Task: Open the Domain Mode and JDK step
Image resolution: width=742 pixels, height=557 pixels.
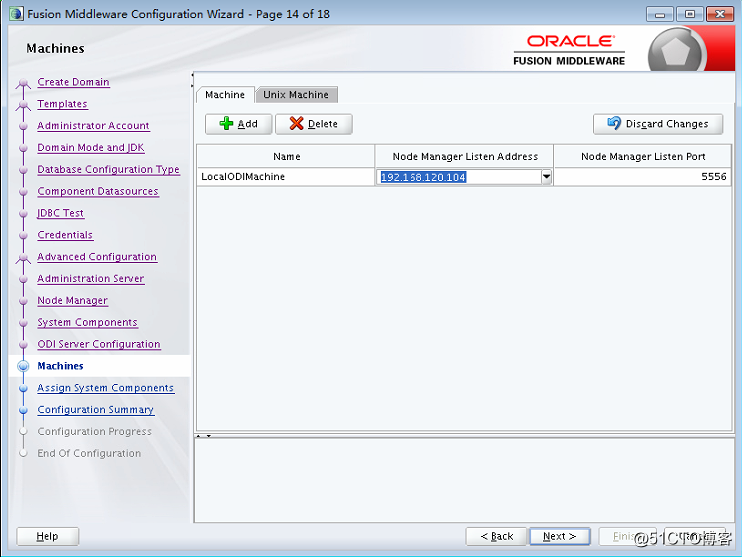Action: pyautogui.click(x=91, y=147)
